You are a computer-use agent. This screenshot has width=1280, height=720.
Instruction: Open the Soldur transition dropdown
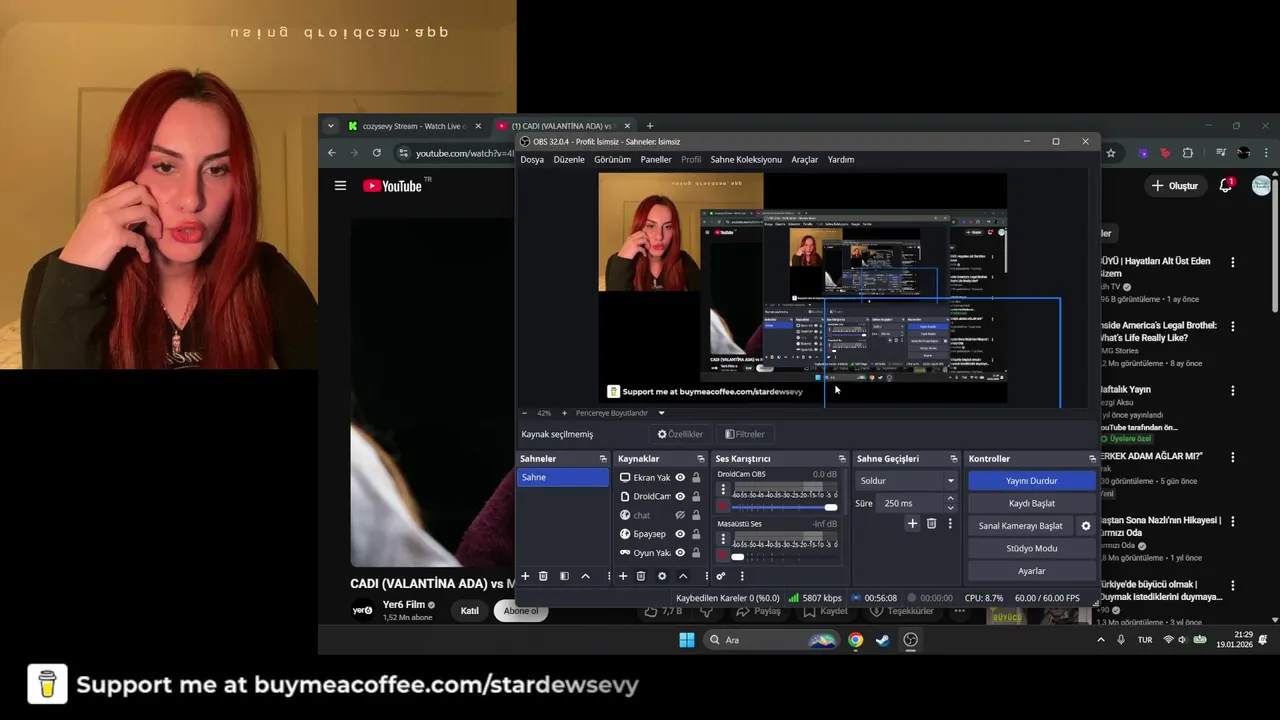[x=907, y=481]
